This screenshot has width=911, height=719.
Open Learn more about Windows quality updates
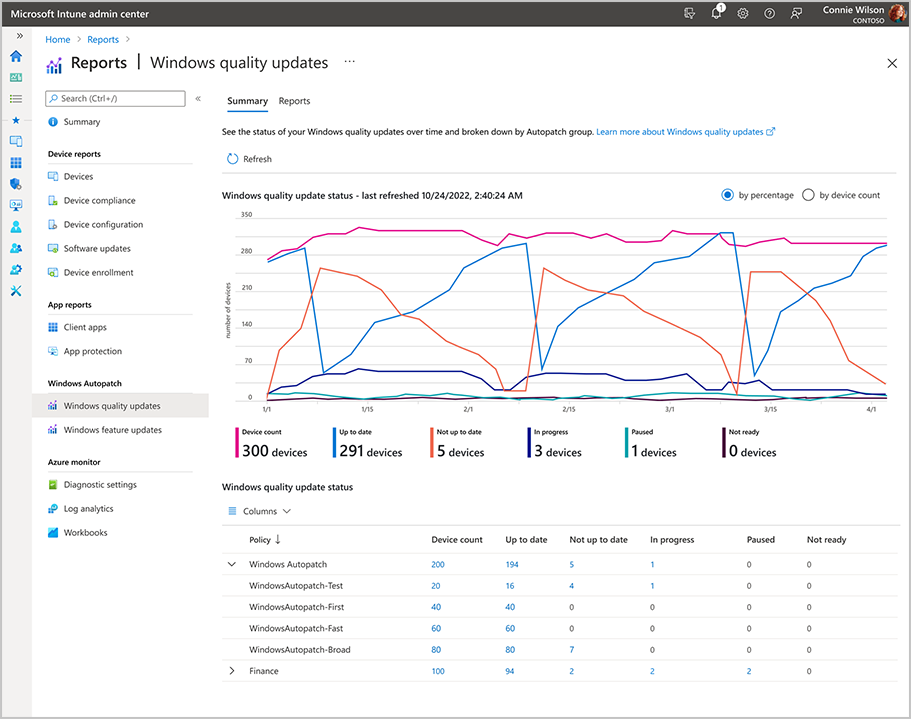click(680, 132)
